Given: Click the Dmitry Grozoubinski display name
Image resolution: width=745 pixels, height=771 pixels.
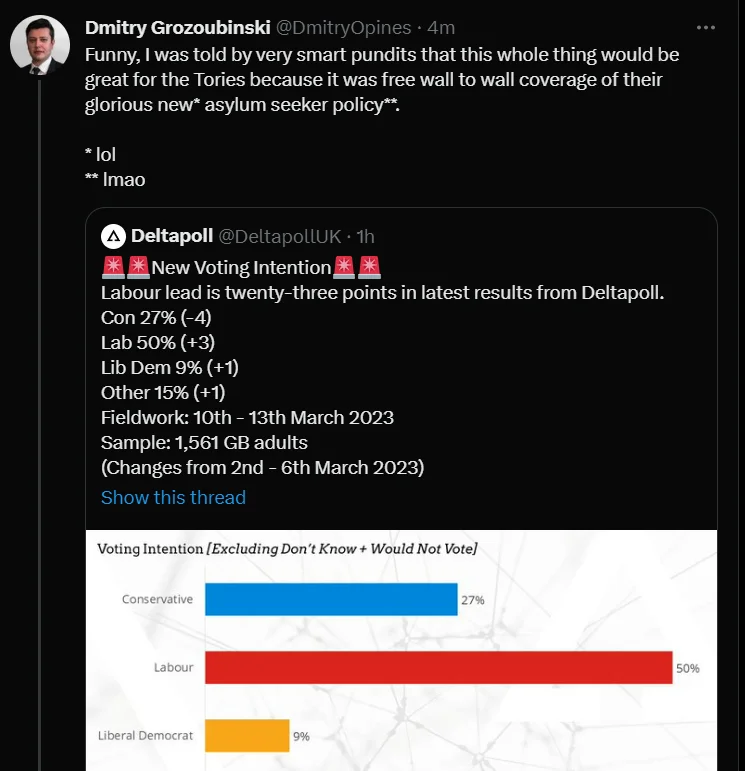Looking at the screenshot, I should (x=178, y=28).
